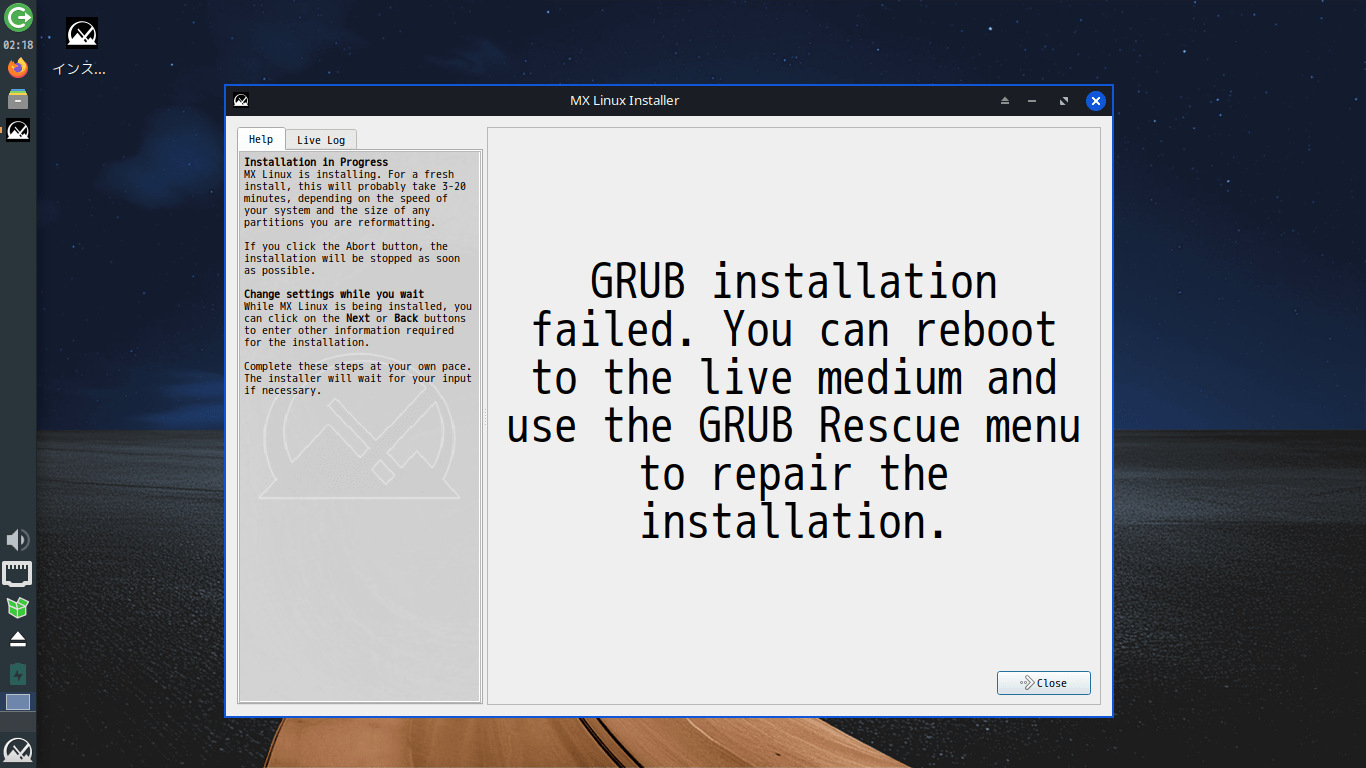The width and height of the screenshot is (1366, 768).
Task: Click the volume speaker icon
Action: 18,541
